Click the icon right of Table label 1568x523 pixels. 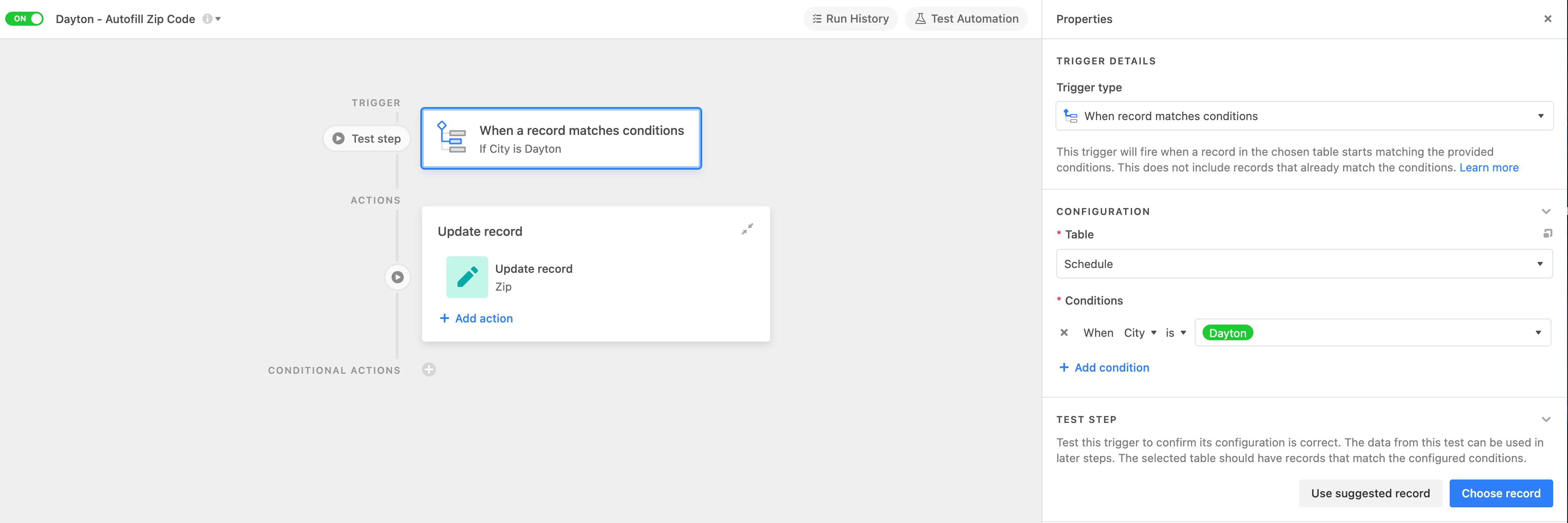[x=1547, y=234]
